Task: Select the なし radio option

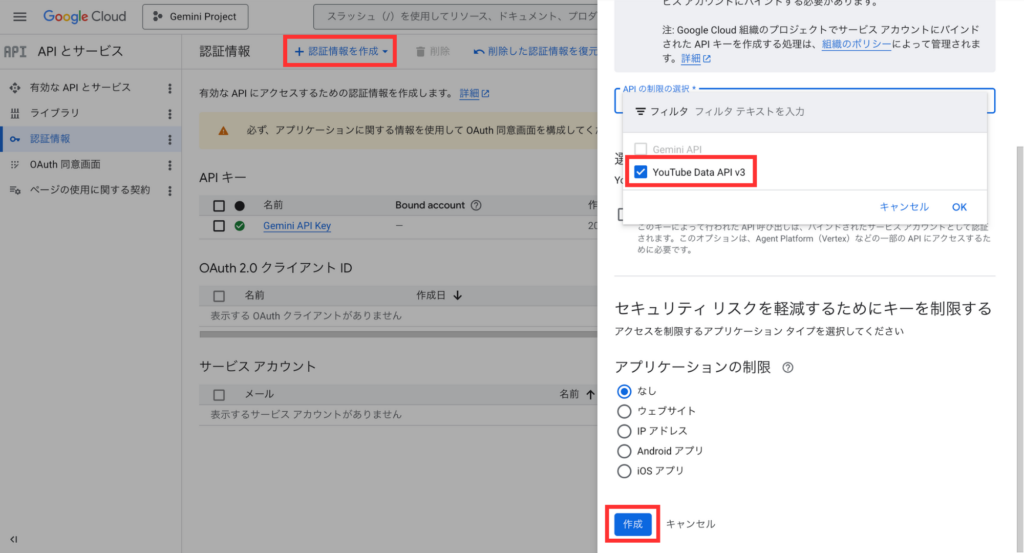Action: tap(624, 391)
